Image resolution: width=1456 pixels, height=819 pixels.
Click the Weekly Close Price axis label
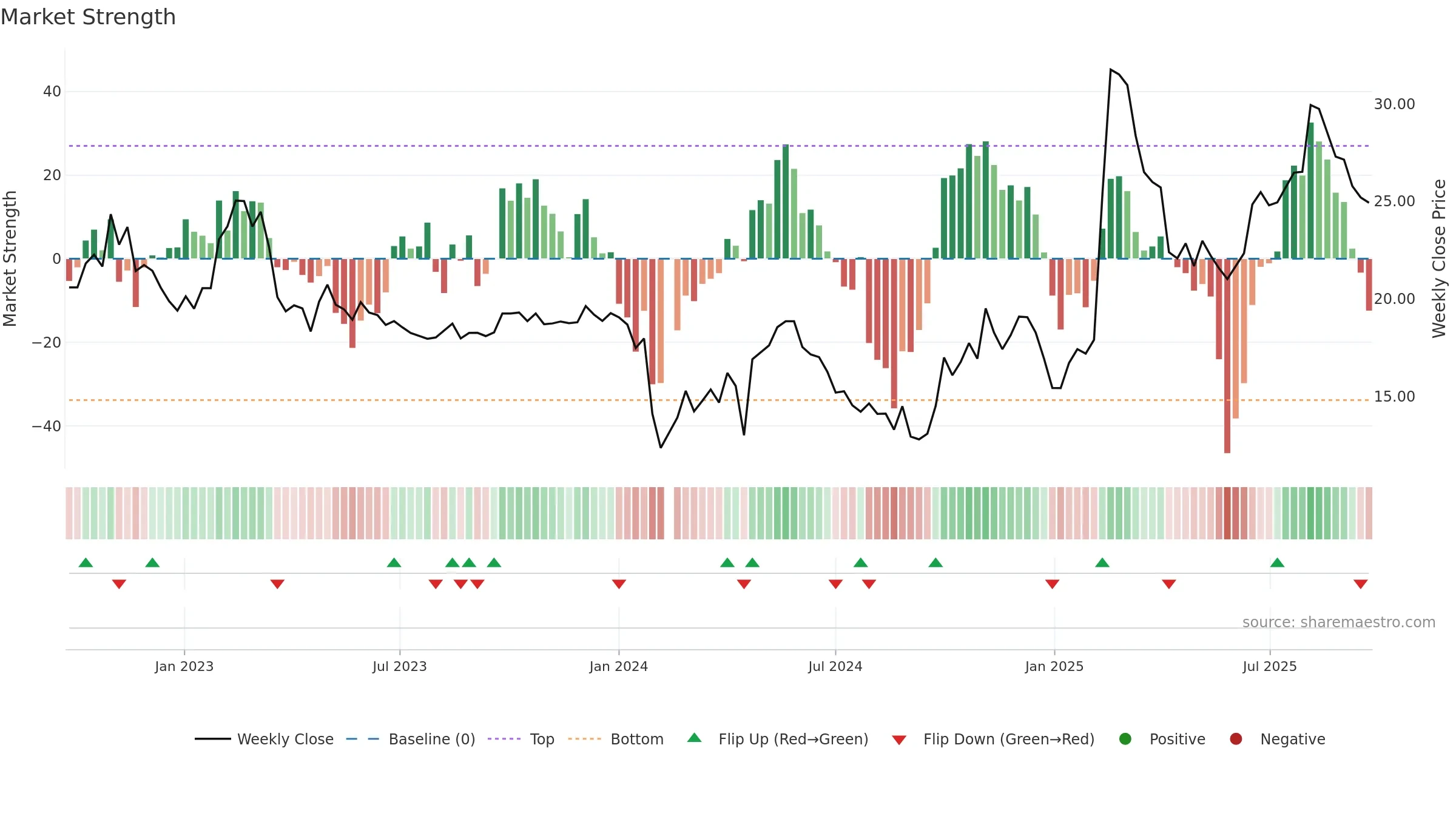[1439, 258]
